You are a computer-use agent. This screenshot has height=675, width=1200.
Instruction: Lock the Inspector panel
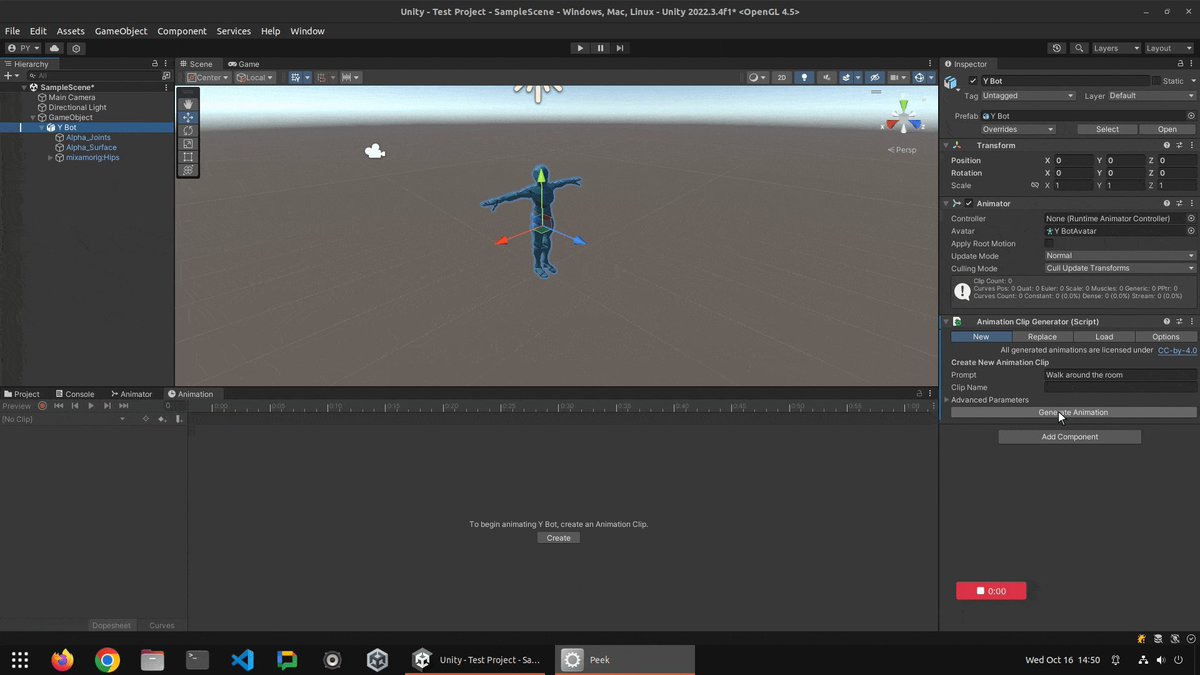click(1180, 64)
